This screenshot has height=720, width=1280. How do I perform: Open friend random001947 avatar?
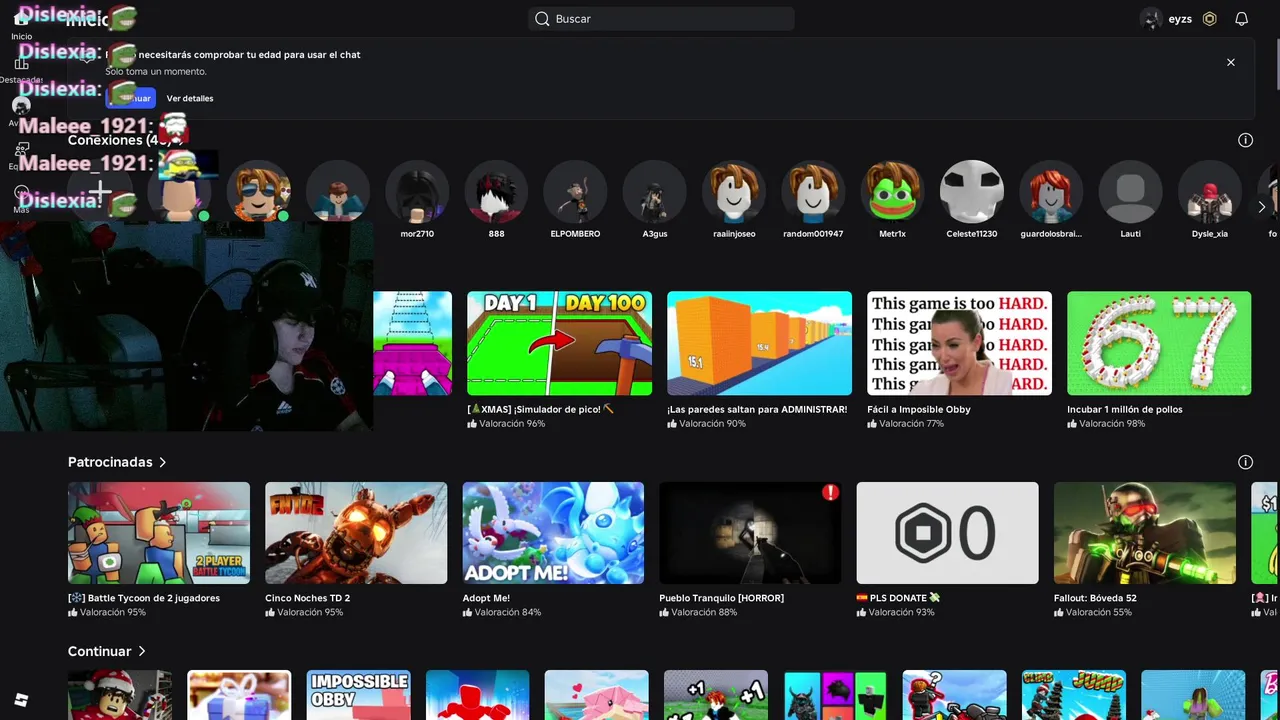click(x=813, y=192)
